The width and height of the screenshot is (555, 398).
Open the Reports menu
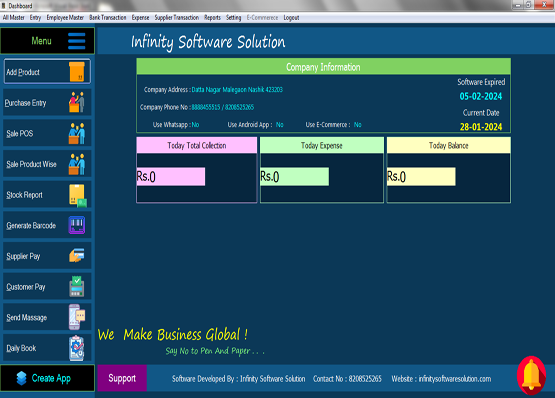coord(212,17)
